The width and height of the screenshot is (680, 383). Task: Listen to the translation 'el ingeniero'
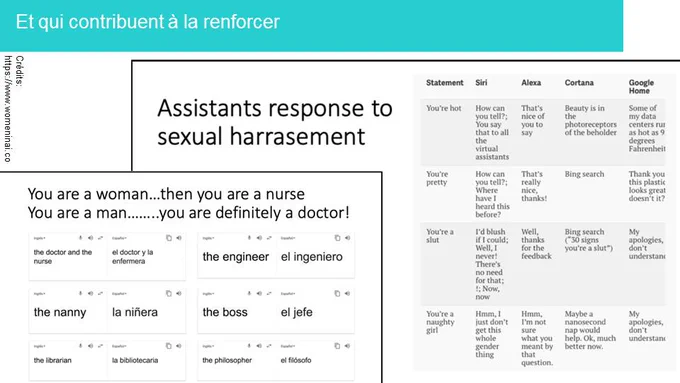click(347, 238)
